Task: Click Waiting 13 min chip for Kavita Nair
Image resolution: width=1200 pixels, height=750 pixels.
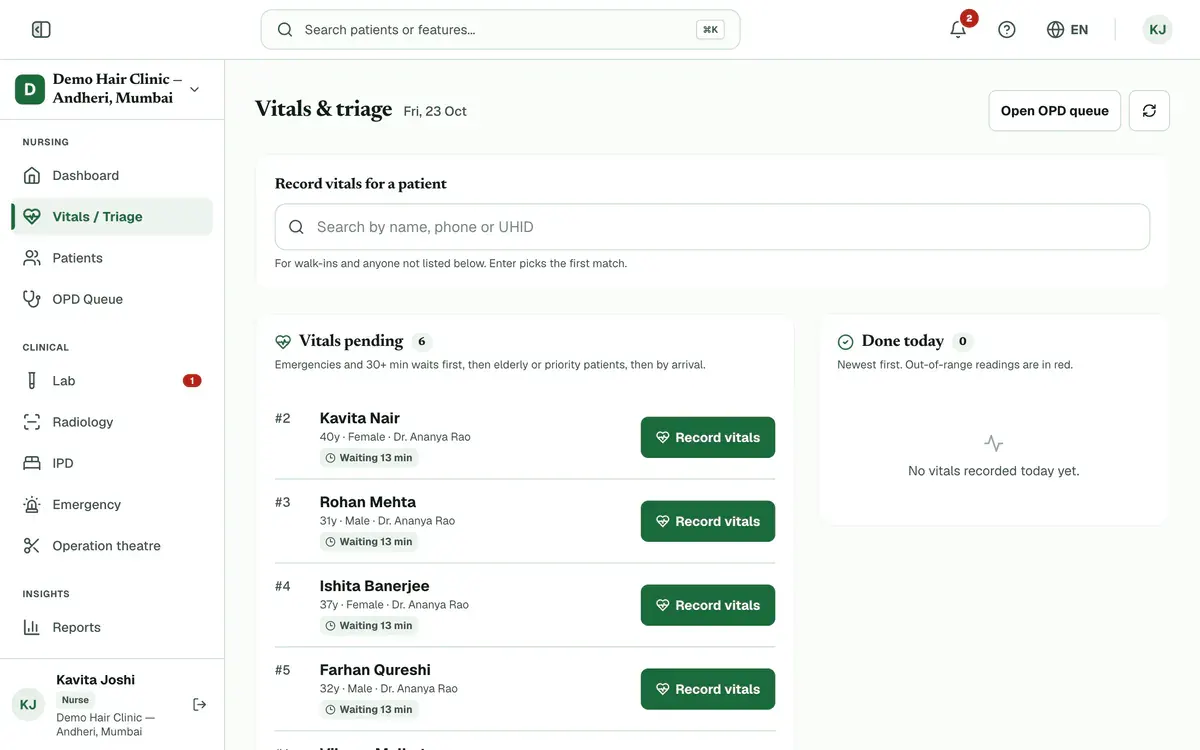Action: click(369, 458)
